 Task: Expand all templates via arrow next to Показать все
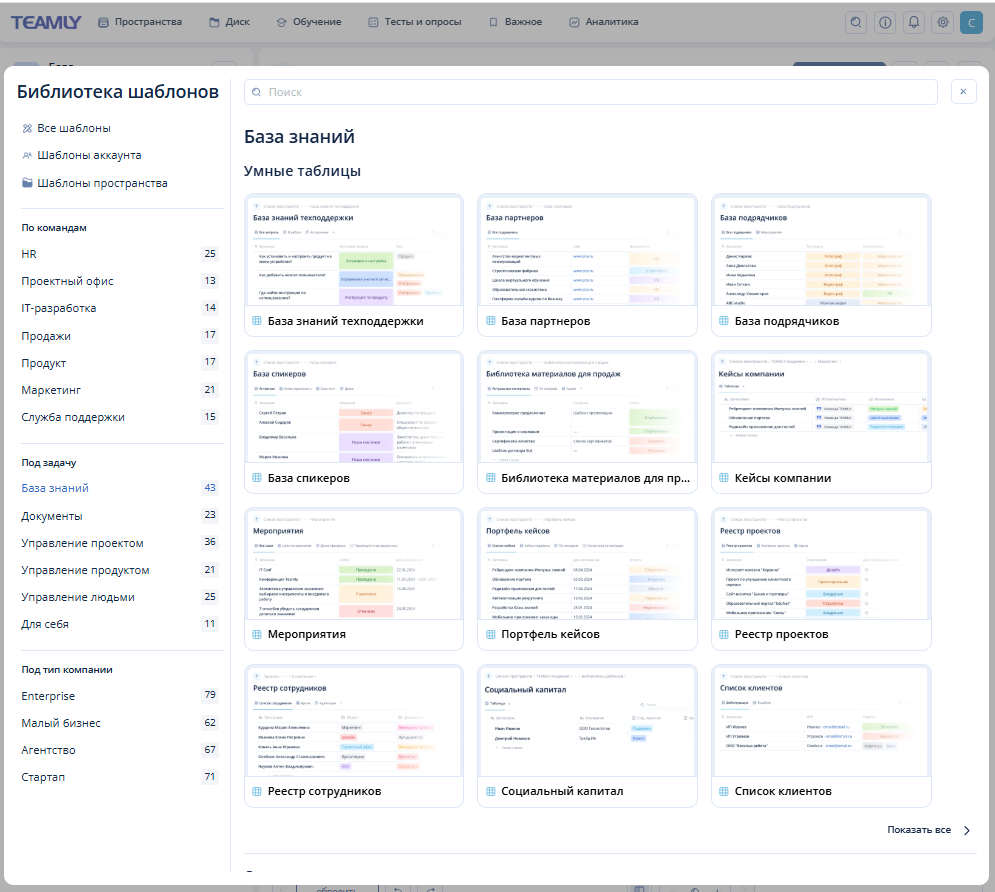[966, 830]
